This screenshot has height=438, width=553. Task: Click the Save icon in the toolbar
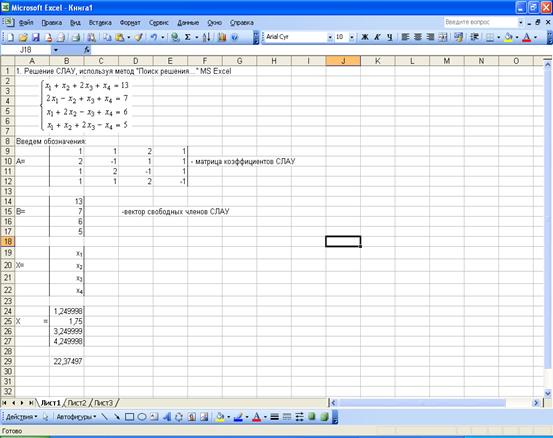35,37
